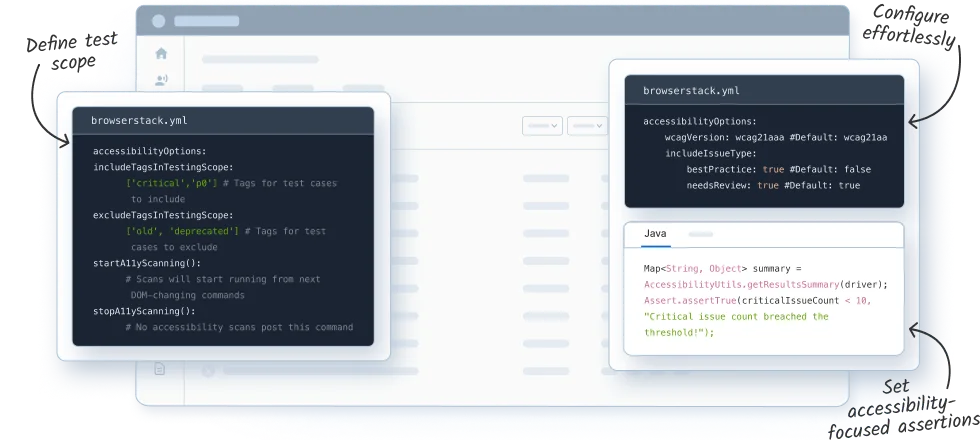Viewport: 980px width, 440px height.
Task: Click the excludeTagsInTestingScope: line
Action: click(x=163, y=215)
